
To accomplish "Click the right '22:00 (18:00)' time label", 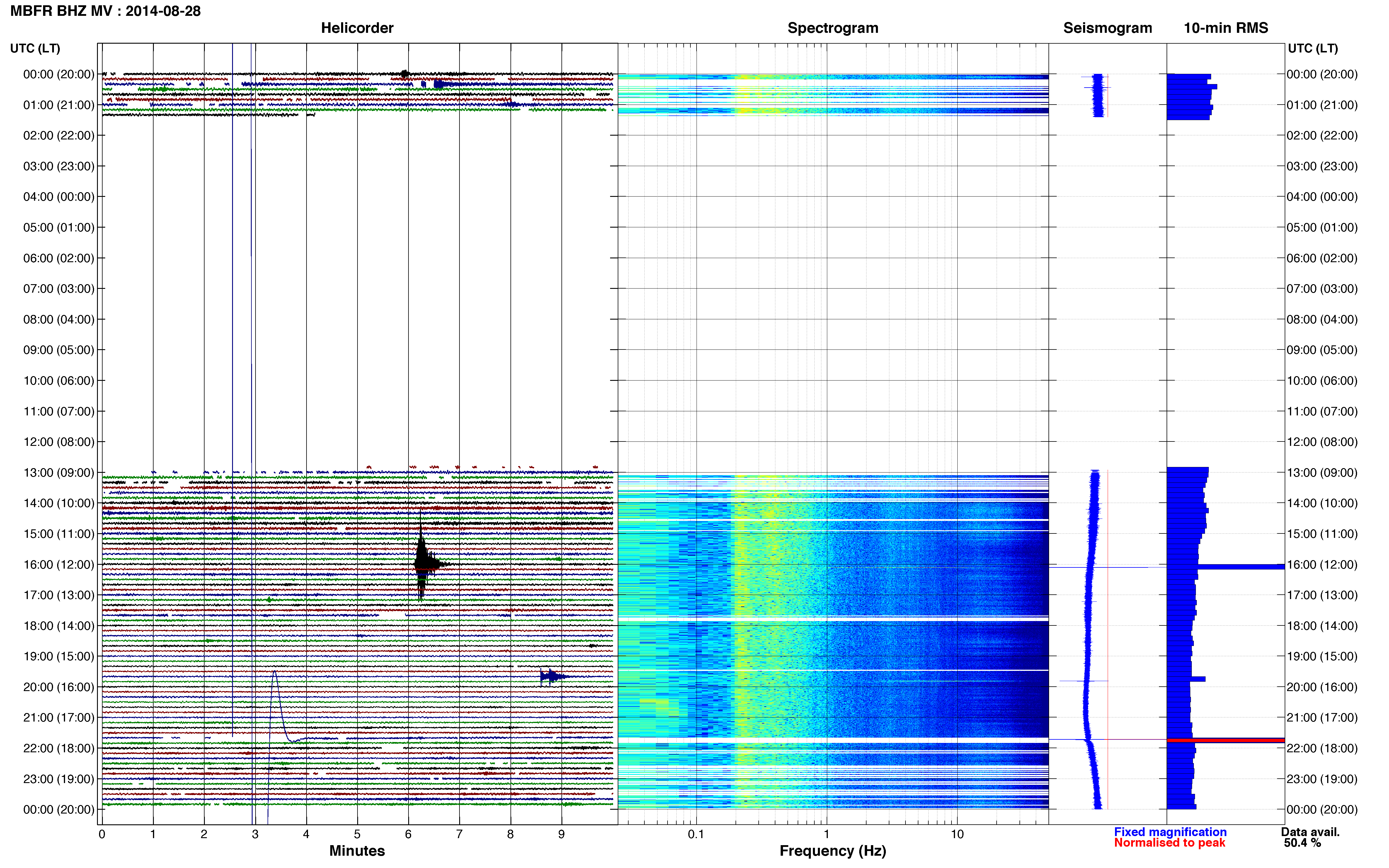I will click(x=1322, y=748).
